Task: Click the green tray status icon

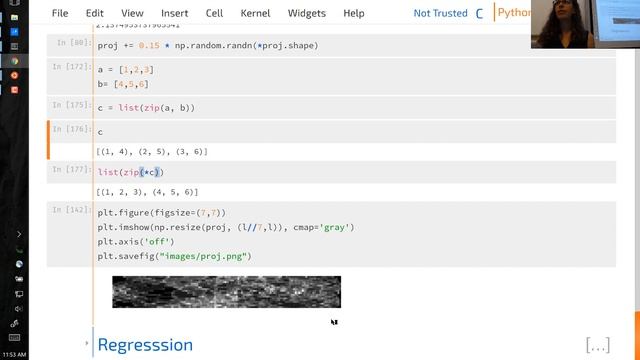Action: click(x=19, y=250)
